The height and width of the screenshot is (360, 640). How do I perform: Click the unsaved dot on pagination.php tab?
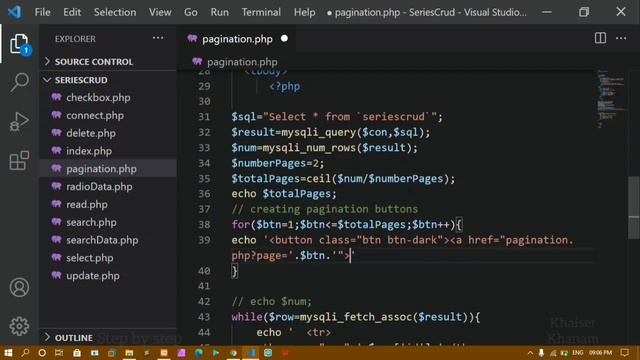pos(284,39)
